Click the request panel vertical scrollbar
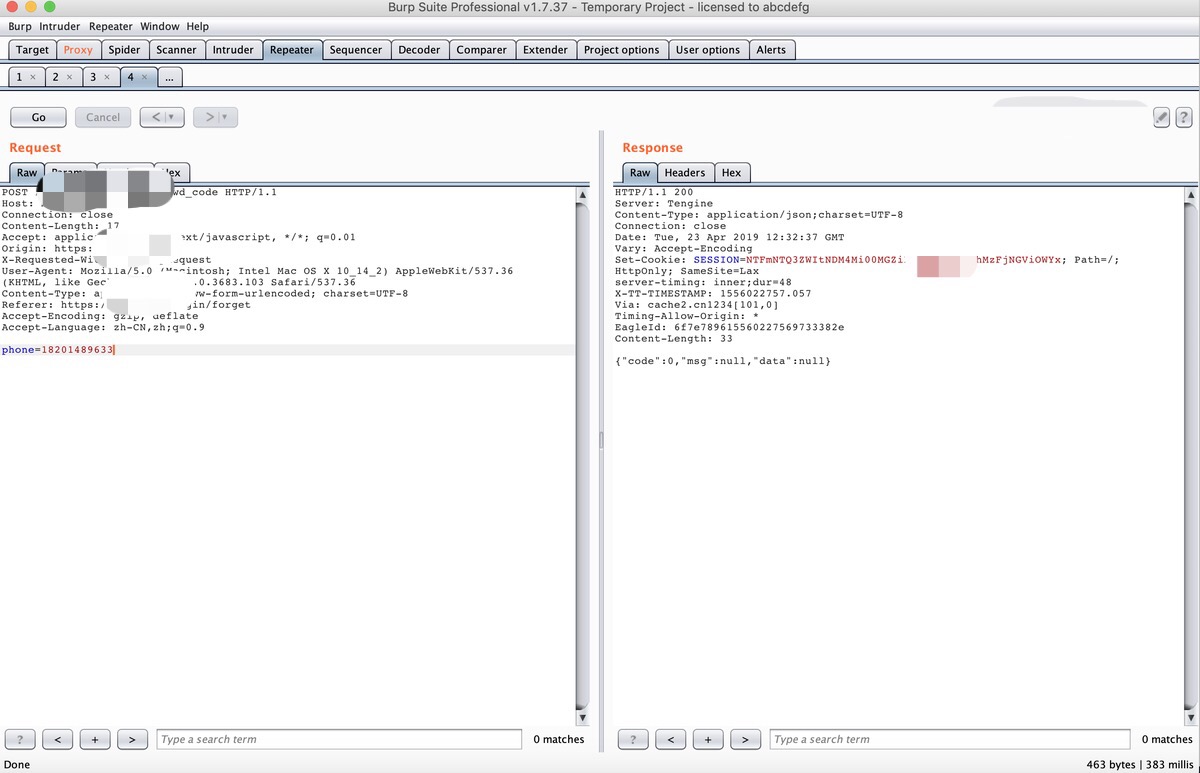This screenshot has width=1200, height=773. coord(583,450)
